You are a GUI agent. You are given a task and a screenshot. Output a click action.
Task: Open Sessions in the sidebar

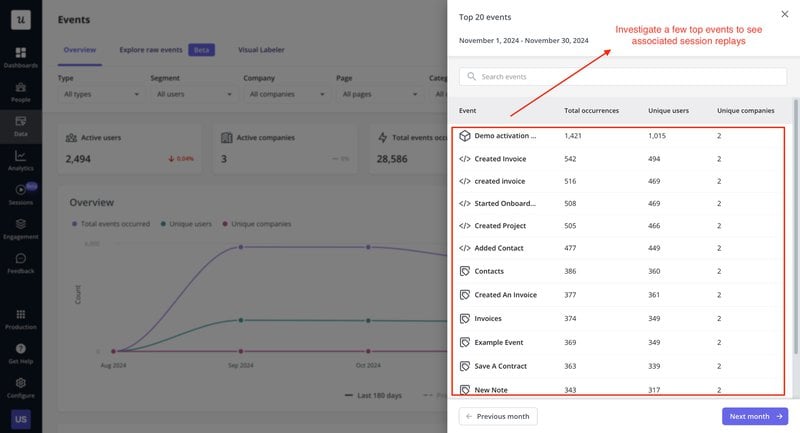20,192
